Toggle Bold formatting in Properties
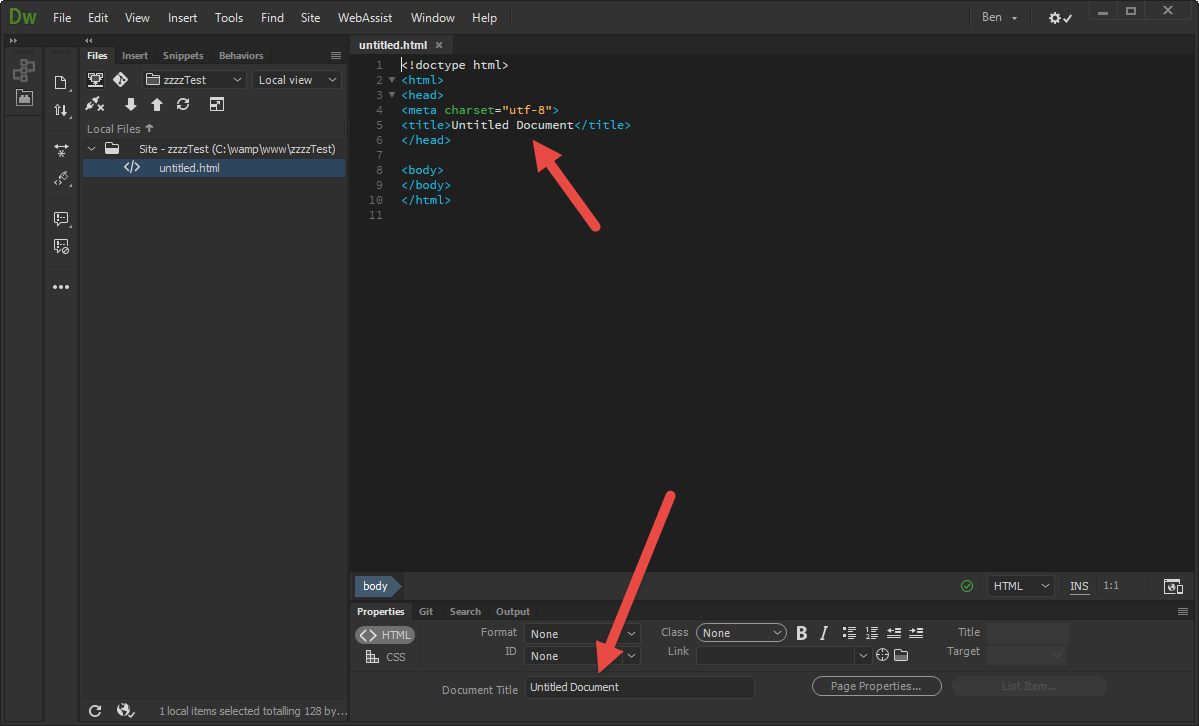Image resolution: width=1199 pixels, height=726 pixels. click(801, 632)
